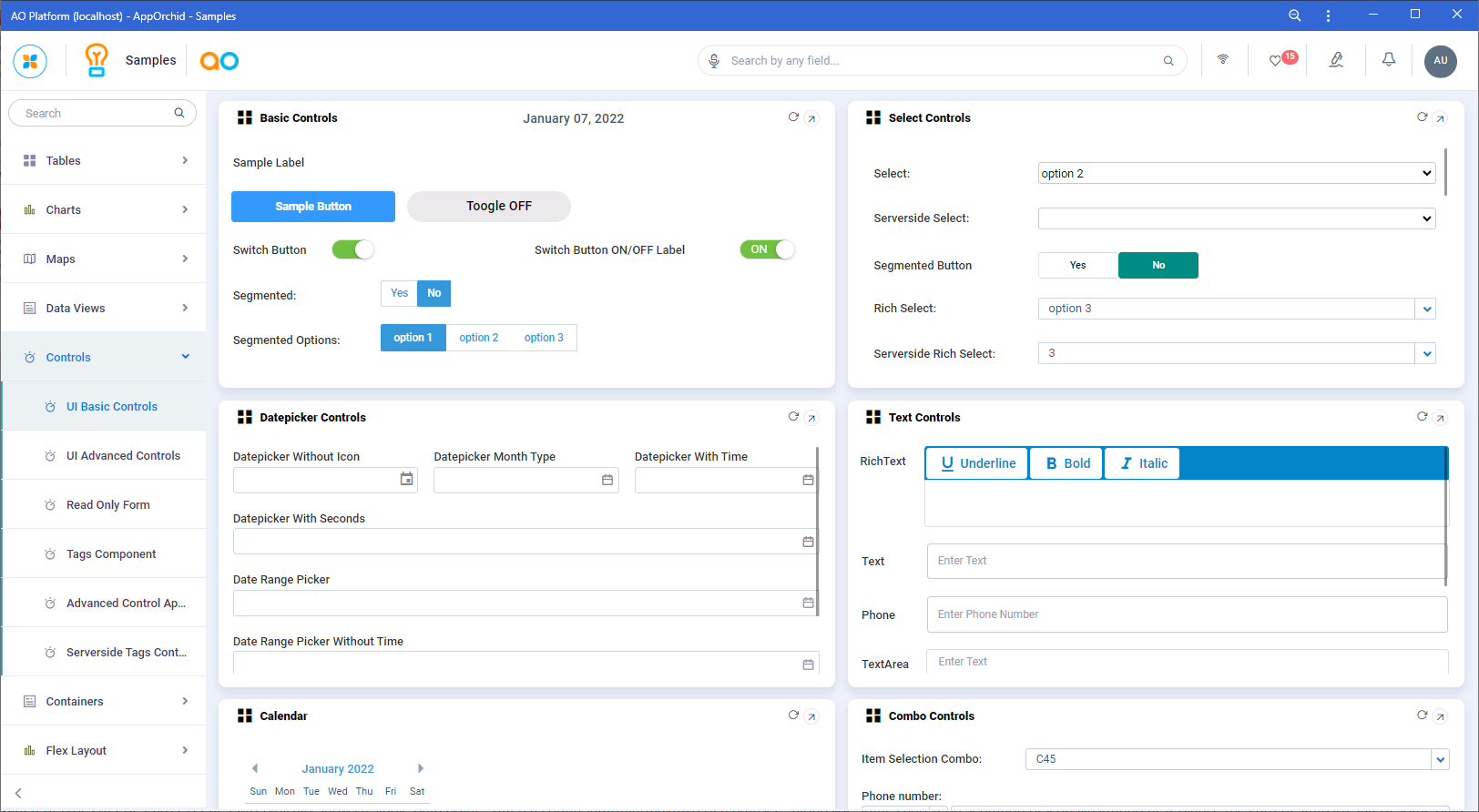Expand the Item Selection Combo dropdown
Viewport: 1479px width, 812px height.
pos(1439,759)
